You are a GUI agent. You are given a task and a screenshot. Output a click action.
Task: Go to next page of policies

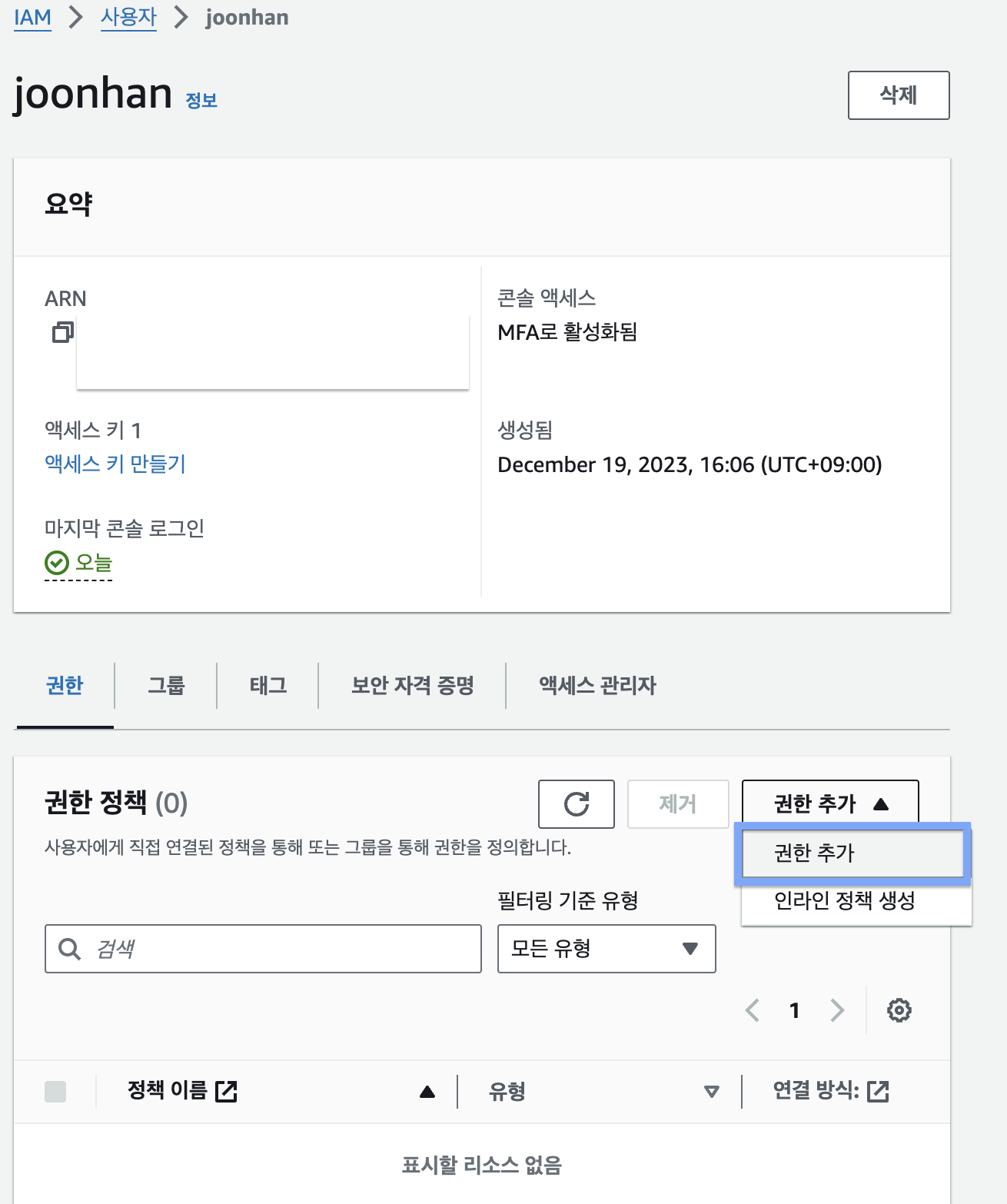pos(837,1010)
